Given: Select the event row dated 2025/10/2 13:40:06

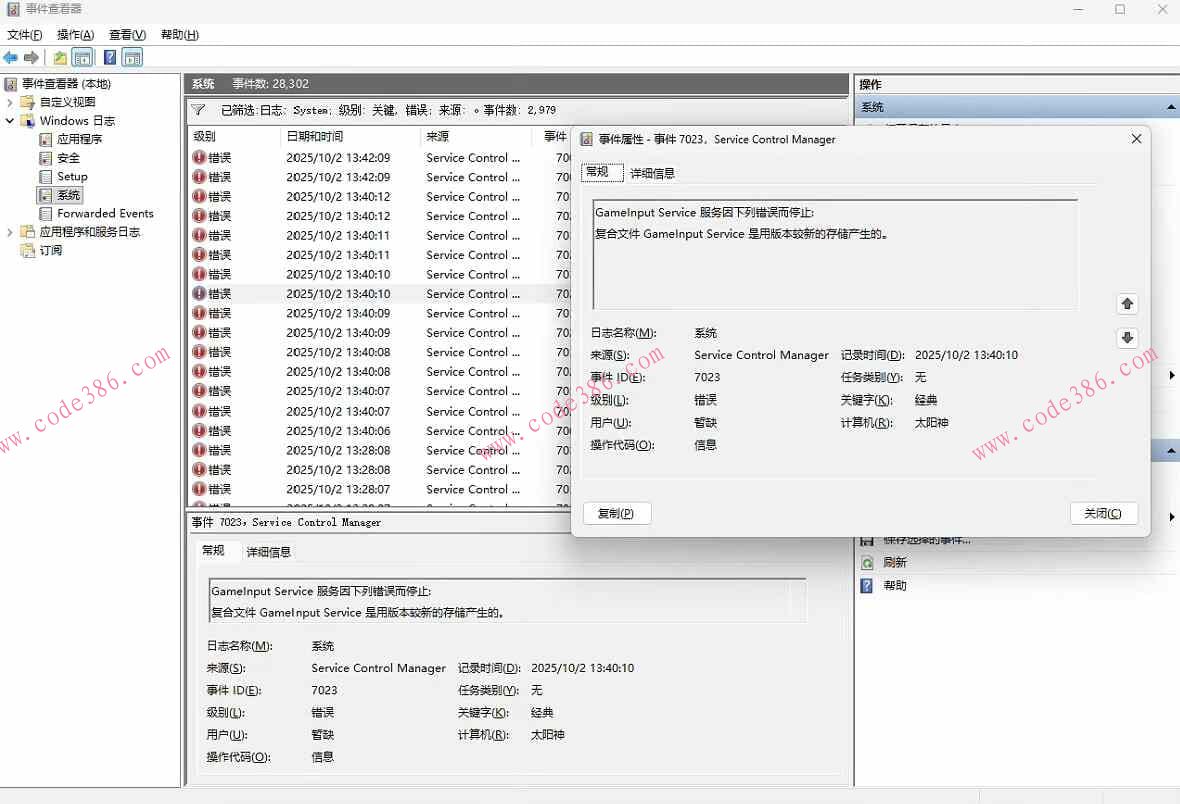Looking at the screenshot, I should [379, 431].
